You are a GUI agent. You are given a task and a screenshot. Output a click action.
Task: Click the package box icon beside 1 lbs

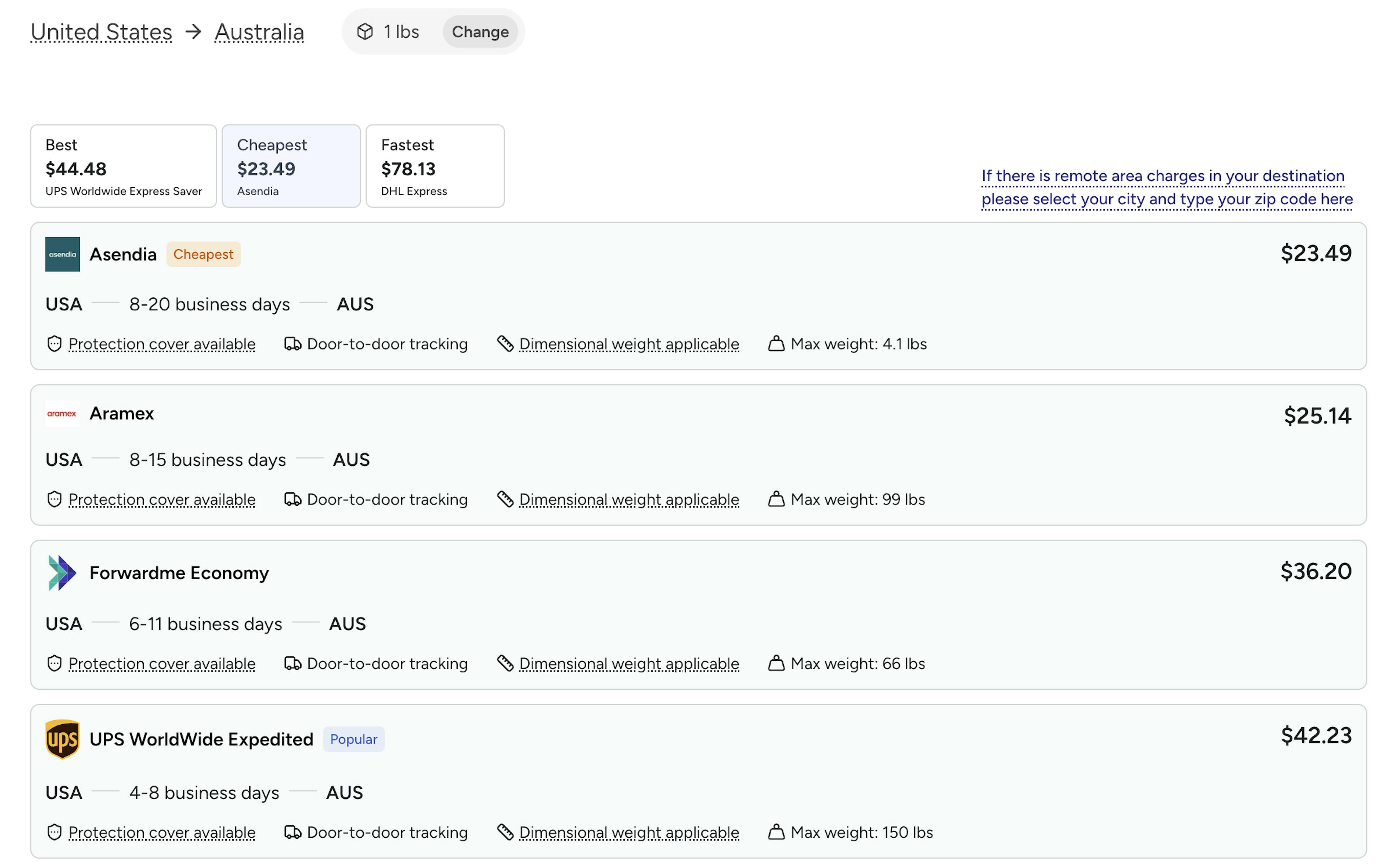pos(365,31)
